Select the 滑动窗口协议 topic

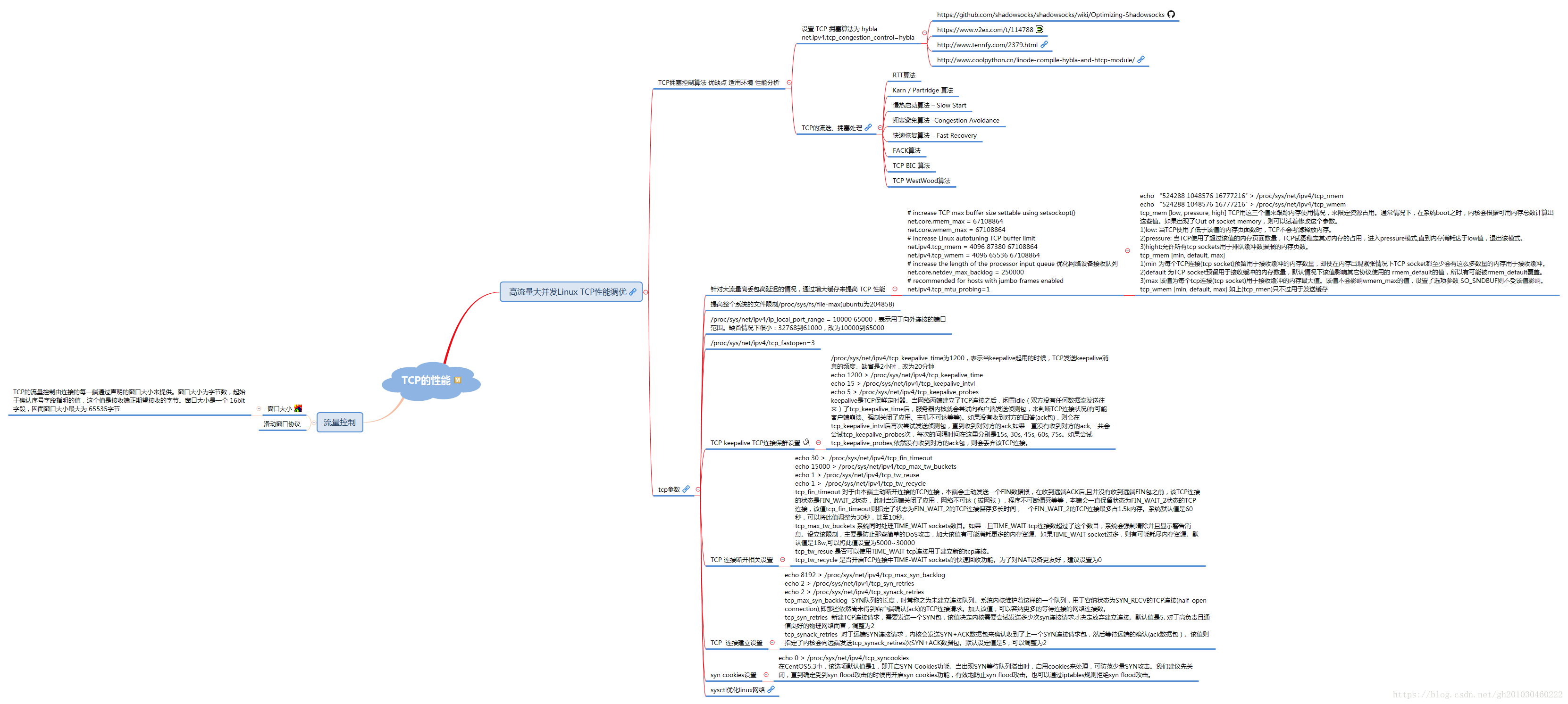[x=282, y=424]
